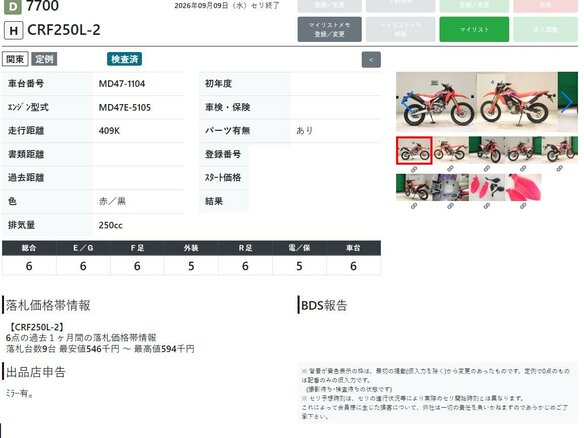Select the engine close-up thumbnail
584x438 pixels.
coord(450,187)
